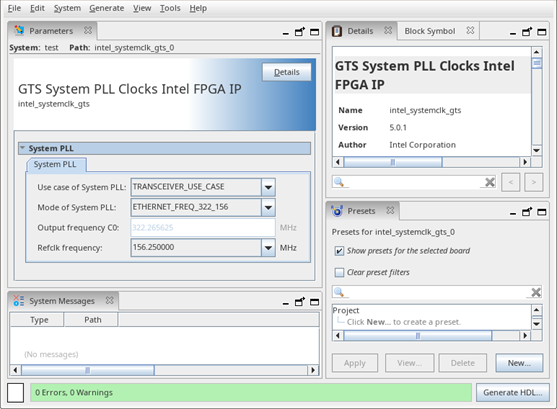Open the File menu
The height and width of the screenshot is (409, 557).
14,8
